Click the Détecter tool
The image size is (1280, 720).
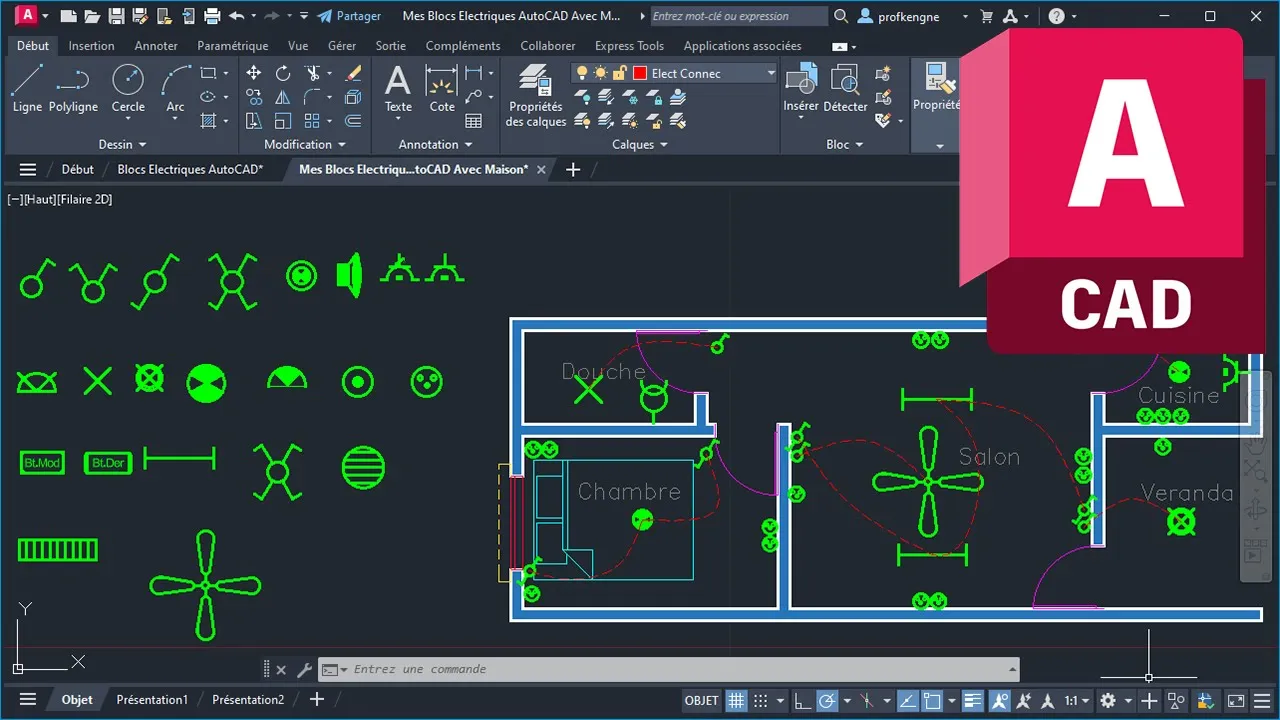845,88
